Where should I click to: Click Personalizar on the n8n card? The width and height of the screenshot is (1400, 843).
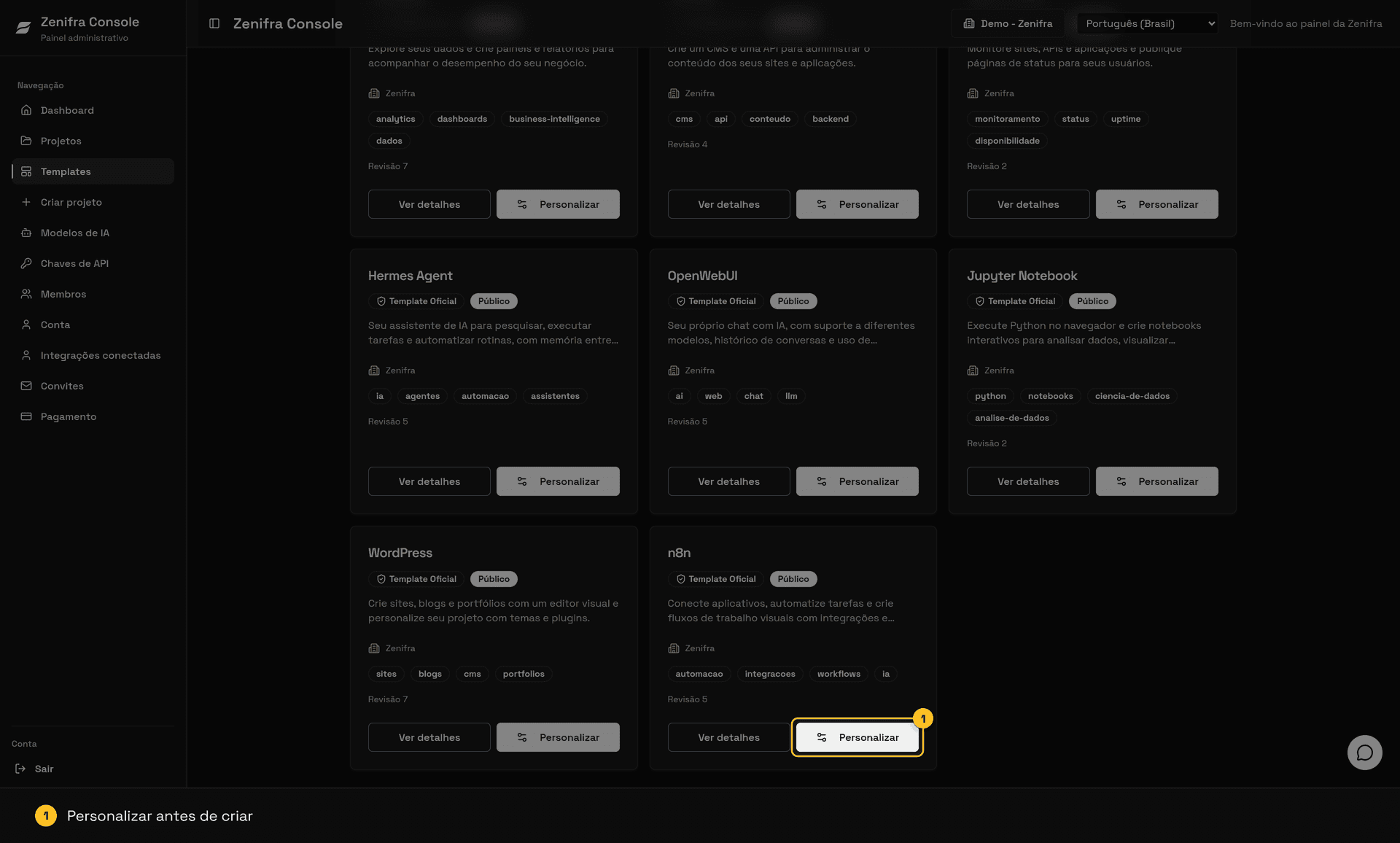pyautogui.click(x=857, y=737)
